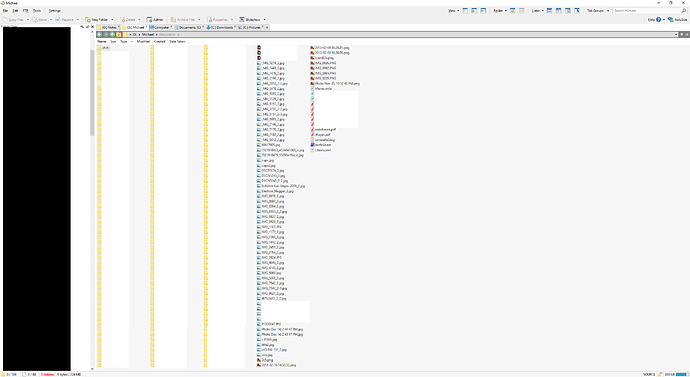Close the folder tree panel with X

[92, 27]
